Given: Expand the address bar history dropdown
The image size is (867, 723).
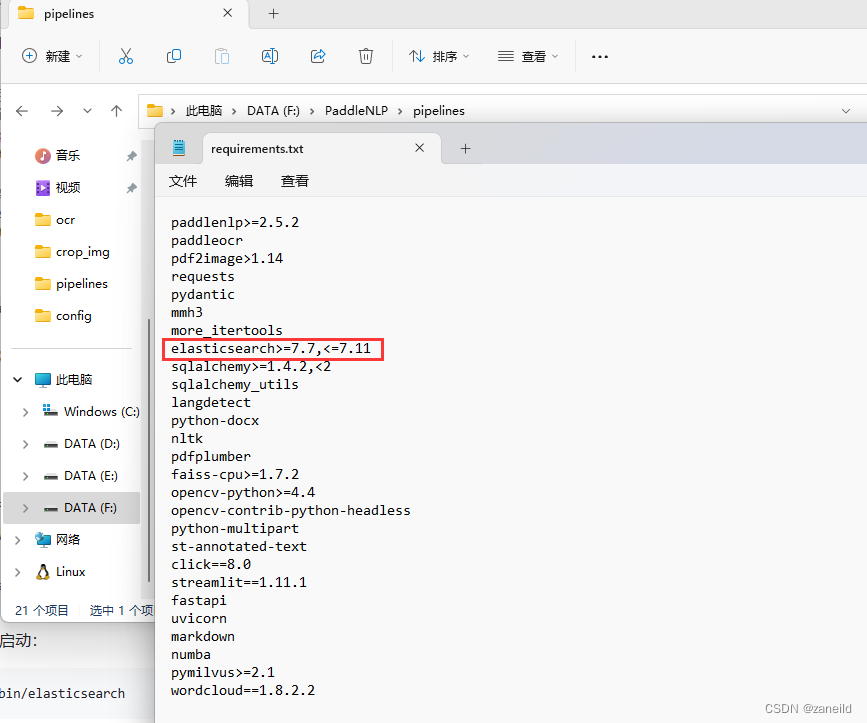Looking at the screenshot, I should [845, 111].
